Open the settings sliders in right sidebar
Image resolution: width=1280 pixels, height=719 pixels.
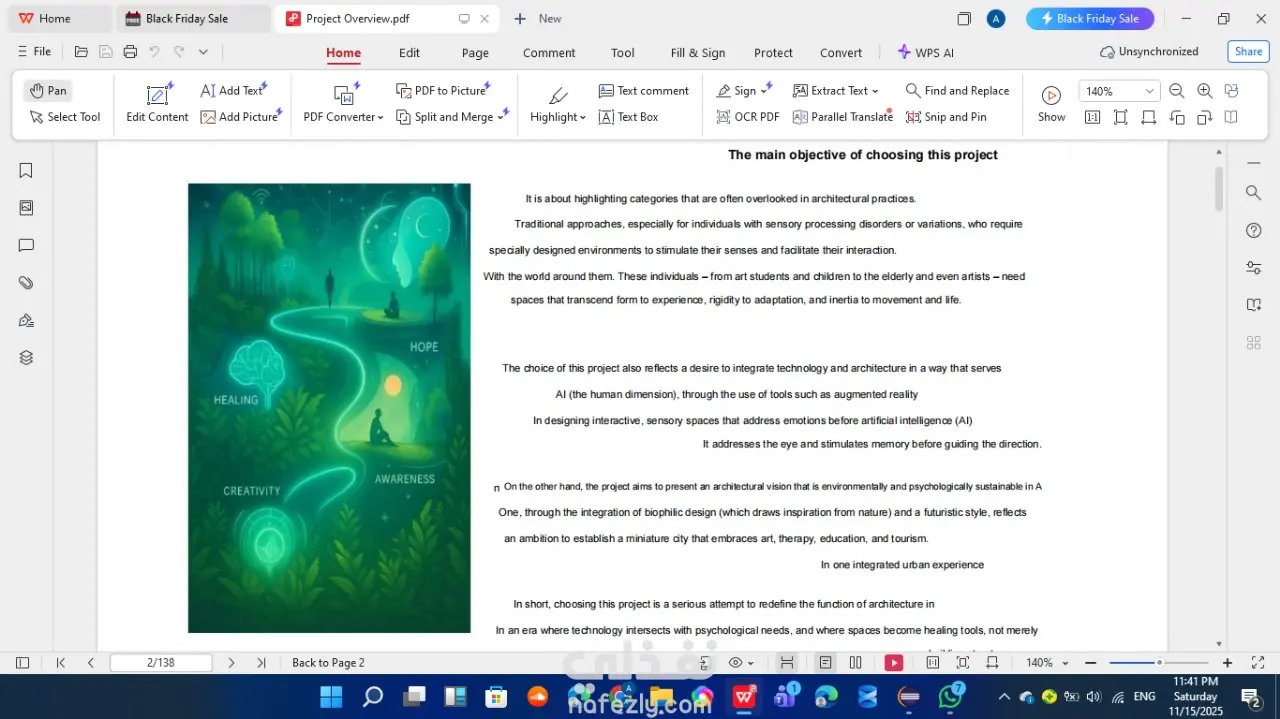click(1253, 268)
